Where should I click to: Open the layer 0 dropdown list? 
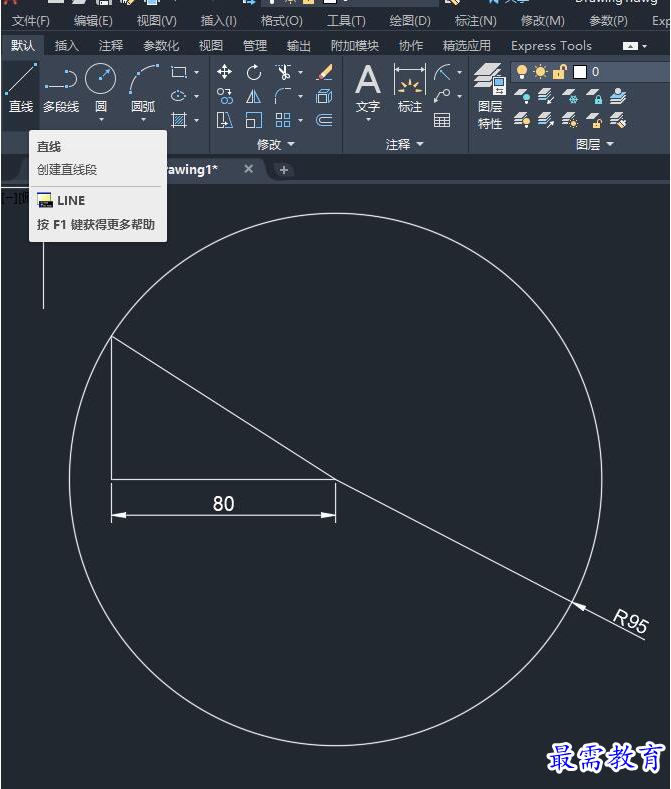pyautogui.click(x=590, y=72)
